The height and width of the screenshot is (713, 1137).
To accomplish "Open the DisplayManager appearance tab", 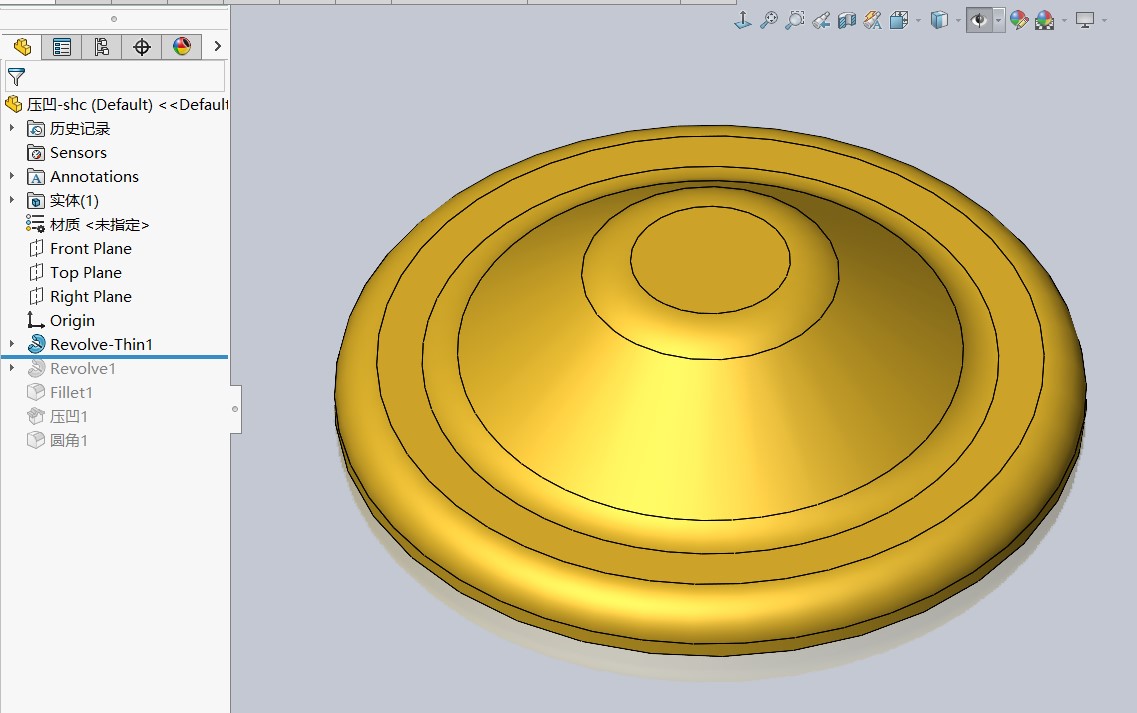I will tap(182, 47).
